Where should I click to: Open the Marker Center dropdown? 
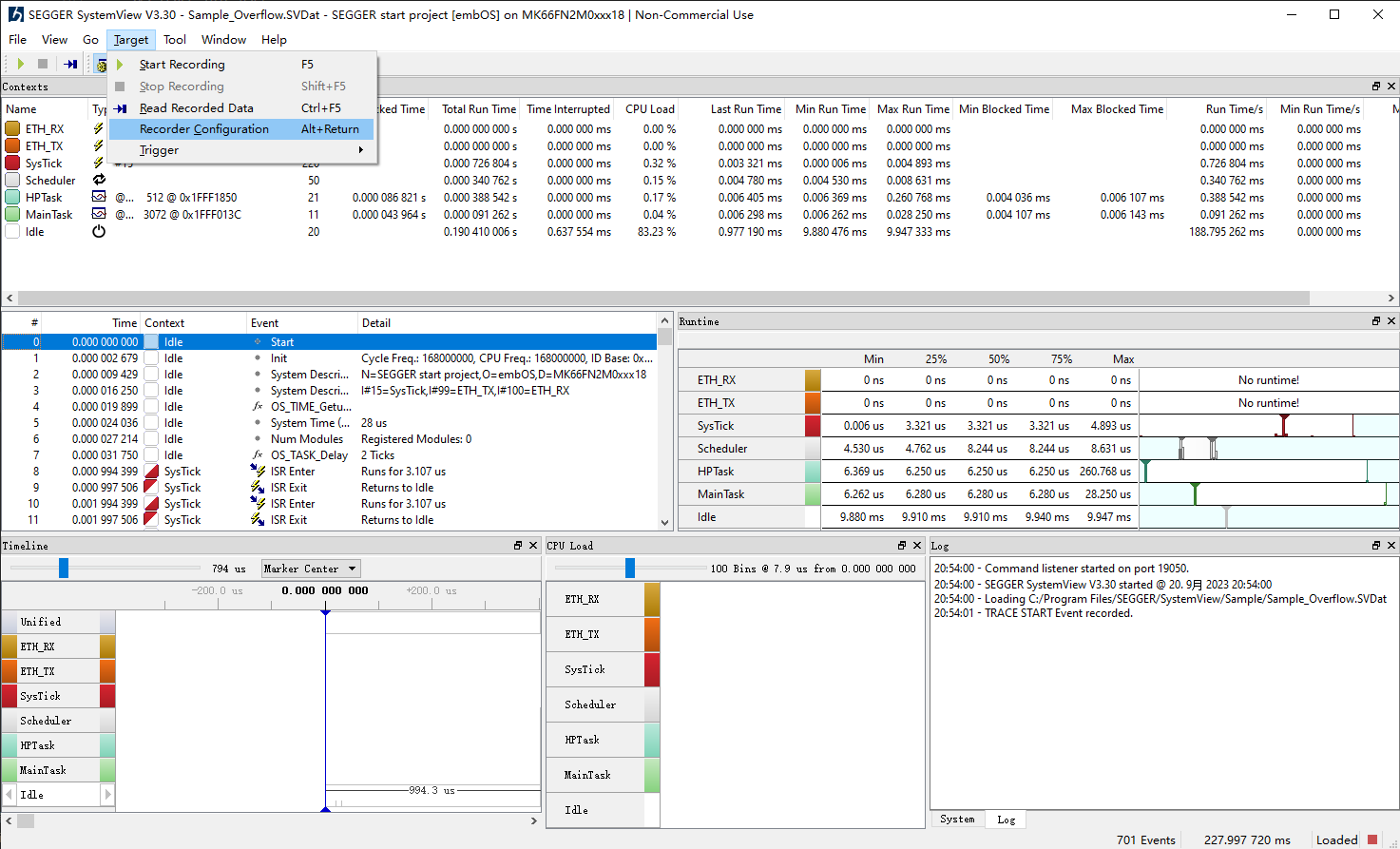coord(310,569)
